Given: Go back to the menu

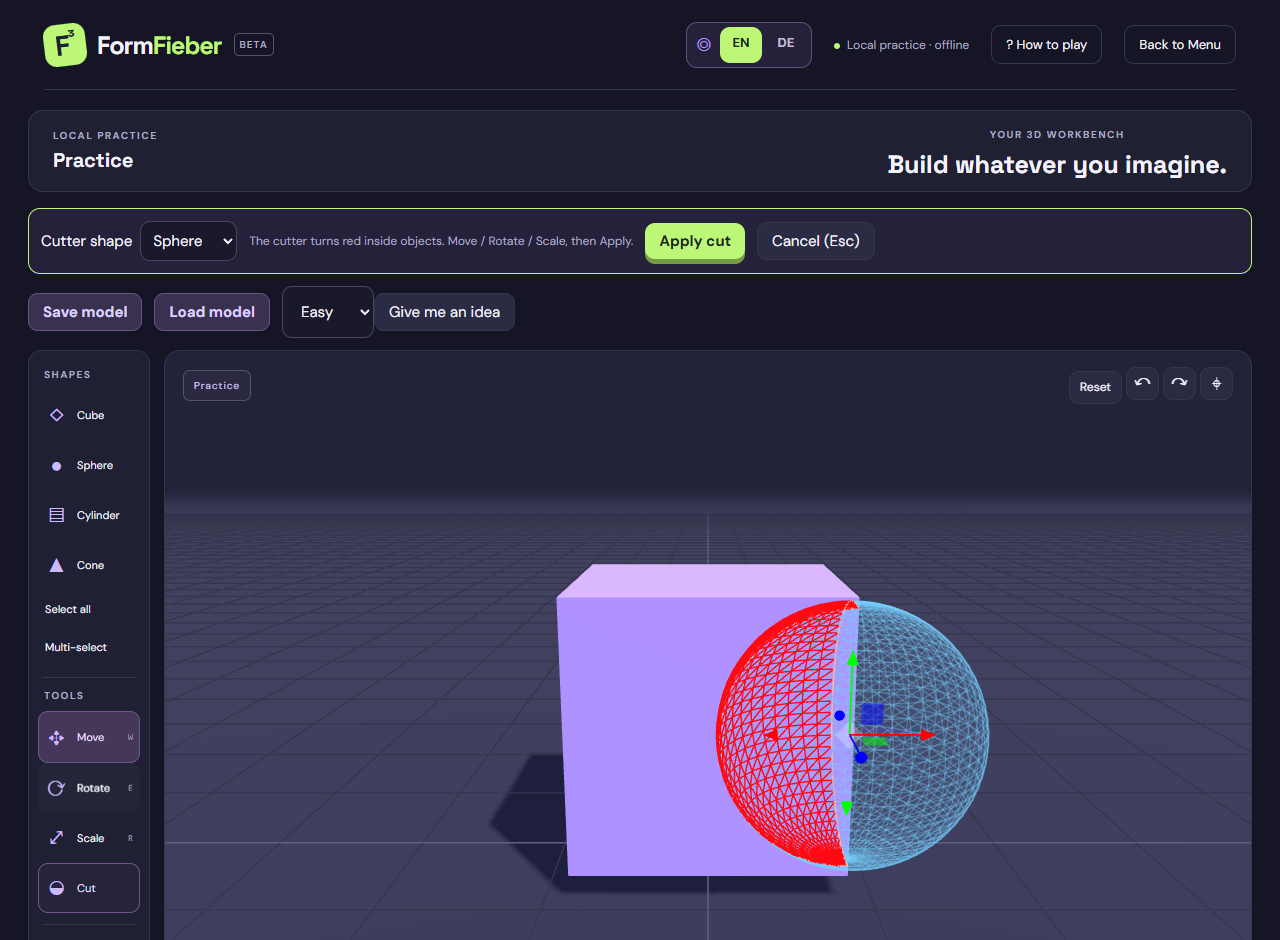Looking at the screenshot, I should [x=1180, y=45].
